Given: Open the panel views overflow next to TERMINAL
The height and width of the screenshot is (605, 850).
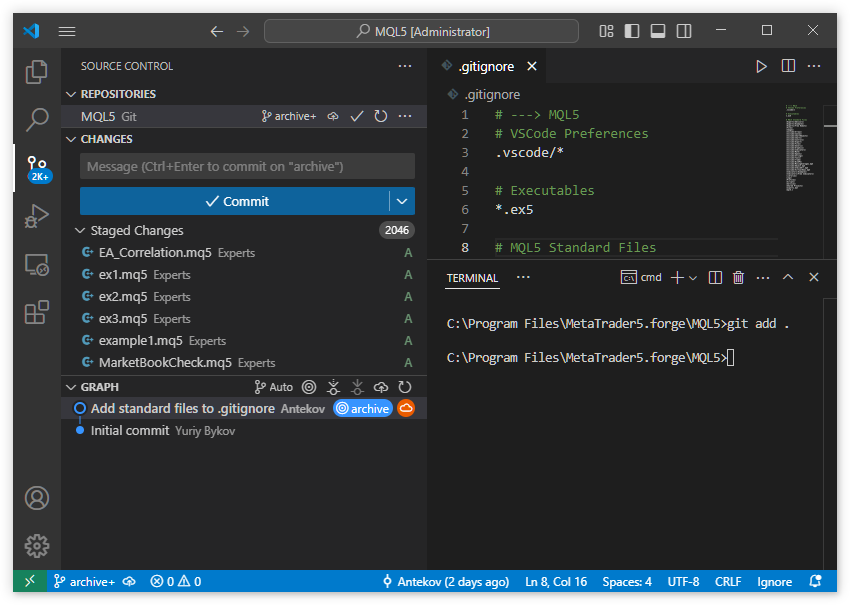Looking at the screenshot, I should click(x=523, y=277).
